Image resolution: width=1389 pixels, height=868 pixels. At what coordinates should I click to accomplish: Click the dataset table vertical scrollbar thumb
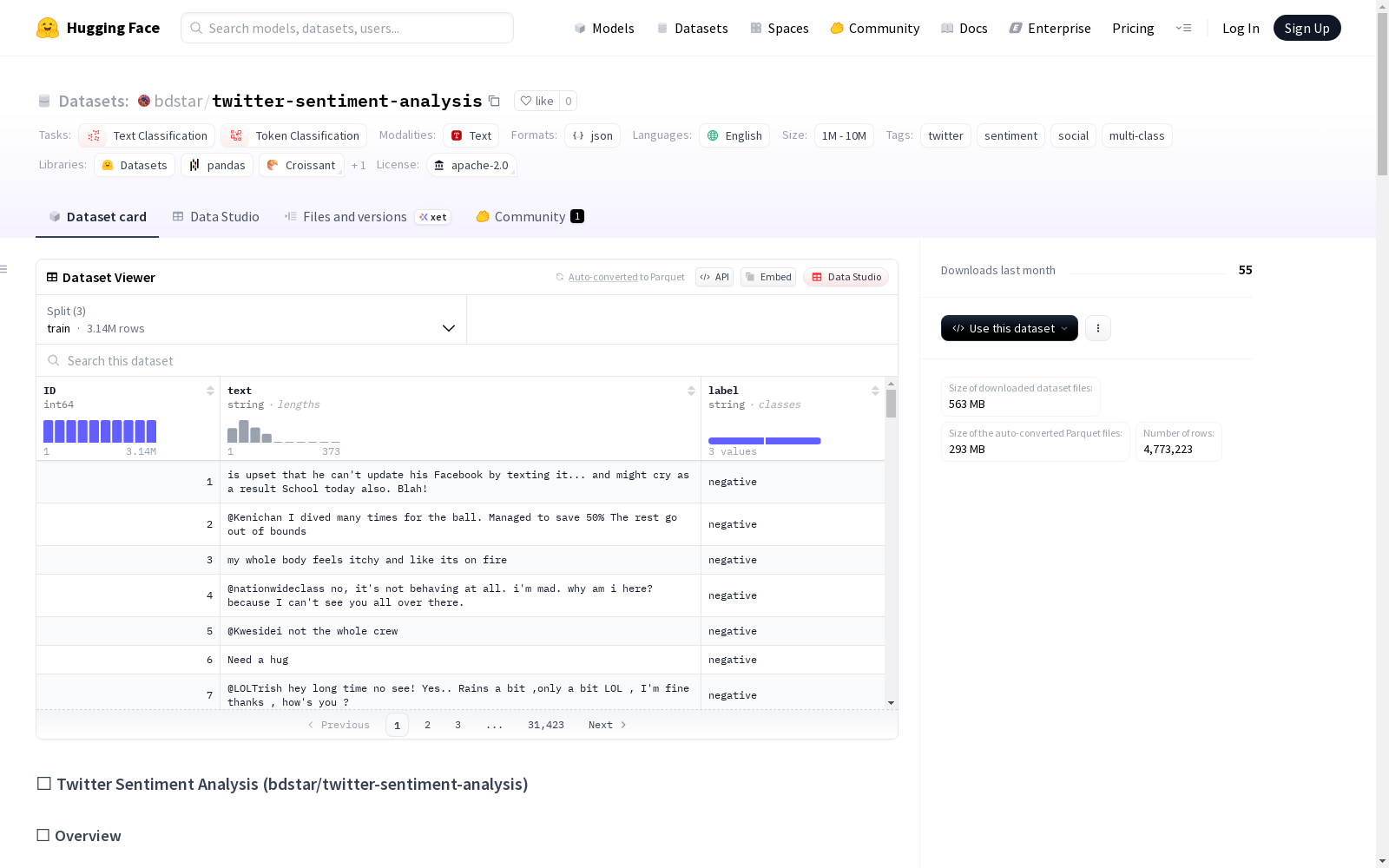click(891, 404)
